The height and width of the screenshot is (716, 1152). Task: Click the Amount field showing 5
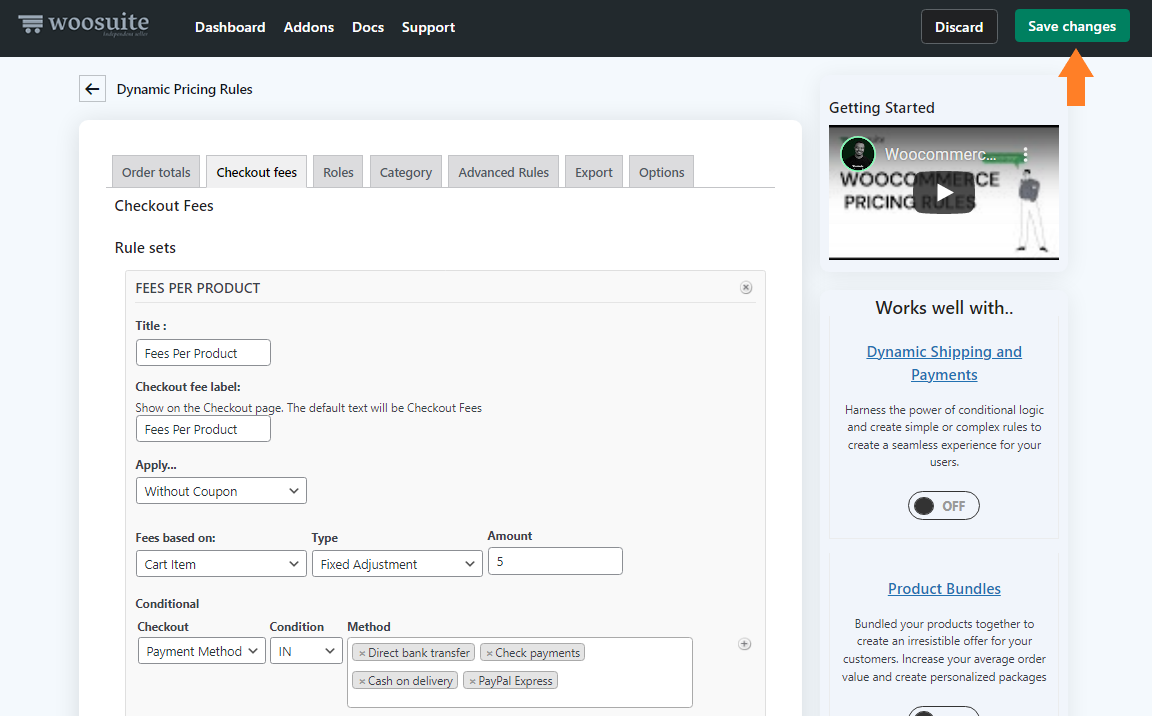[x=555, y=561]
